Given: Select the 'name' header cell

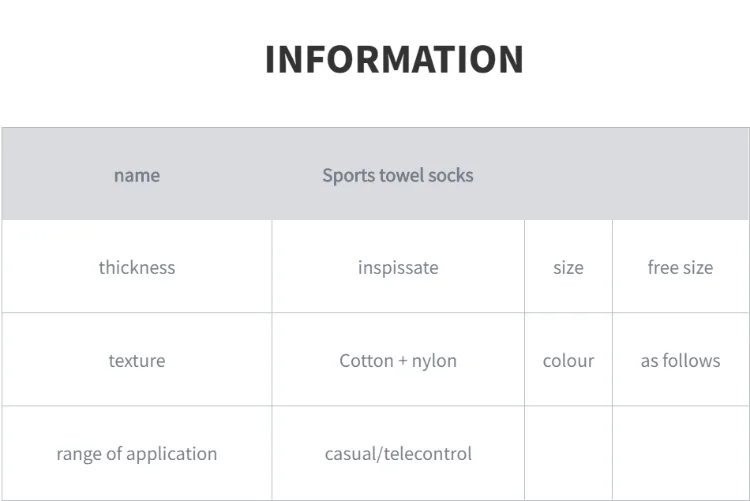Looking at the screenshot, I should 137,174.
